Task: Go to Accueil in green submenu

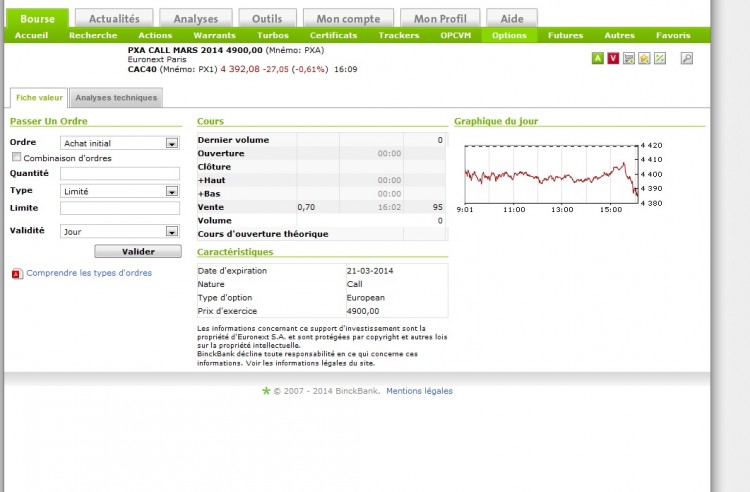Action: (x=32, y=35)
